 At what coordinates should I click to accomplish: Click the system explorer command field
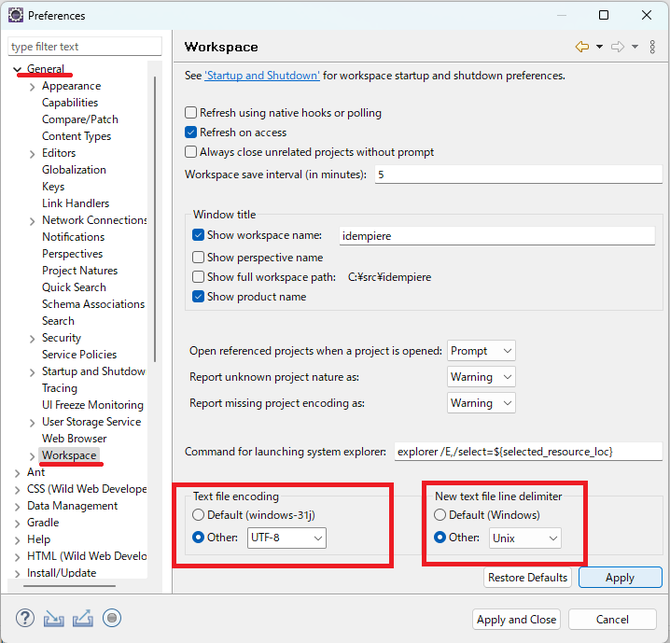528,452
